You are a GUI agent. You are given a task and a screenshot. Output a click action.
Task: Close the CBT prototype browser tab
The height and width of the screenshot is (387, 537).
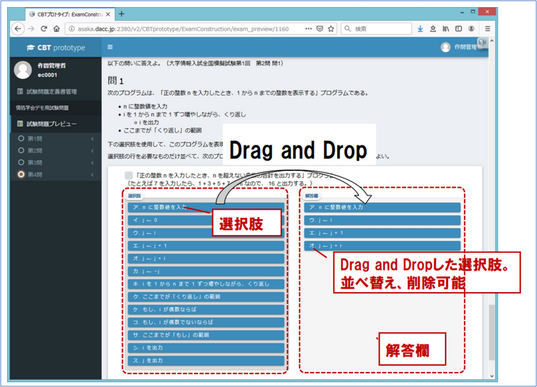pos(108,14)
